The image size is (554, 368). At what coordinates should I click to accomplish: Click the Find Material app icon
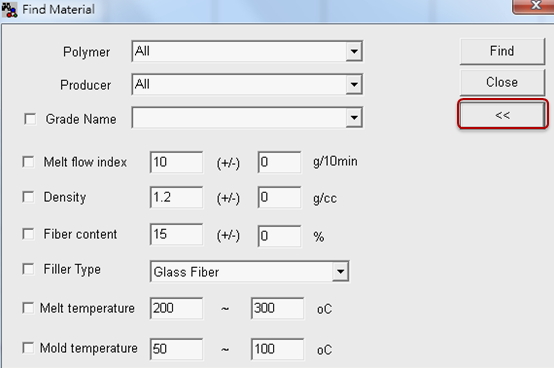tap(9, 10)
